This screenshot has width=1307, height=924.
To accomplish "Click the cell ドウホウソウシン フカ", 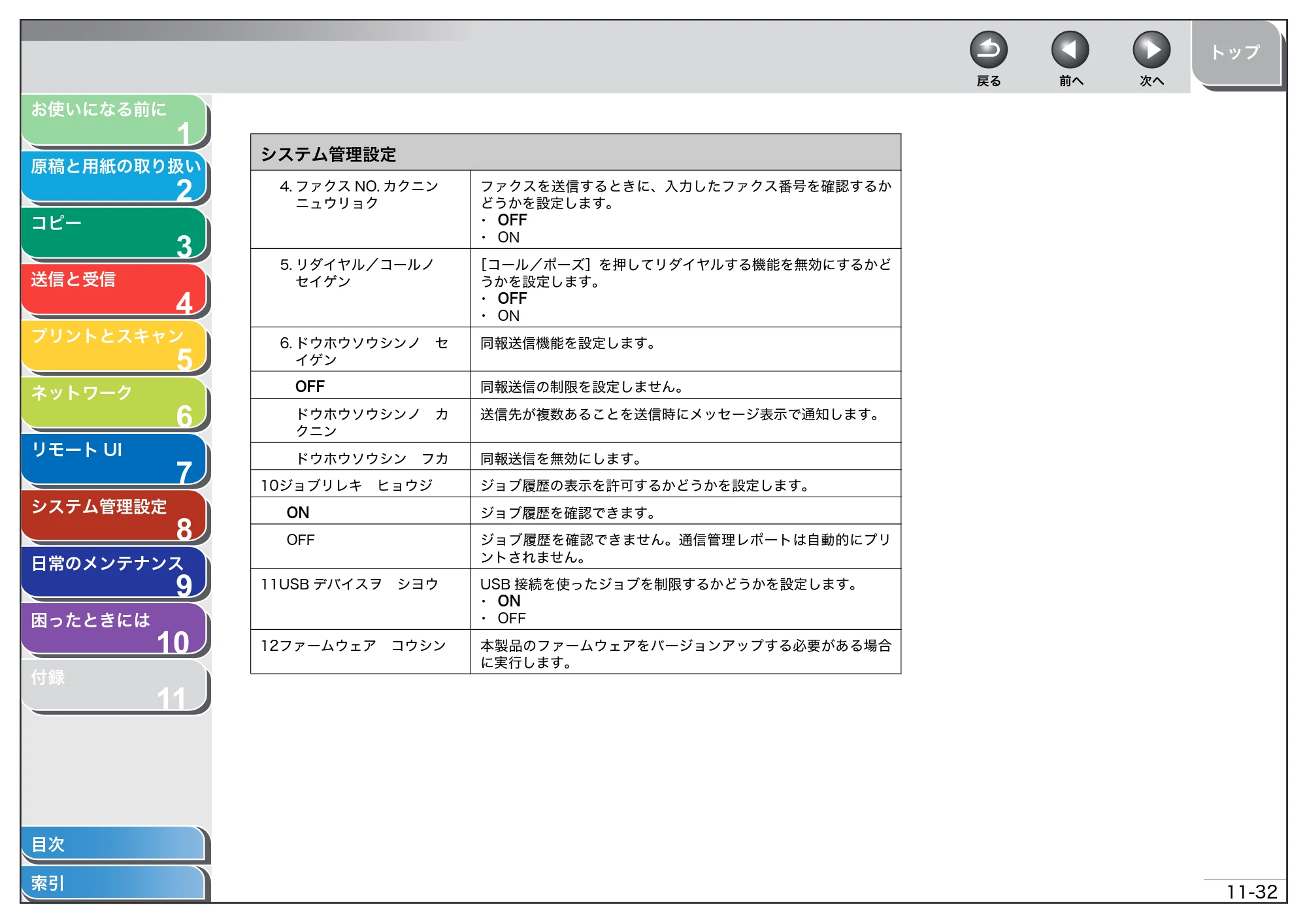I will (x=361, y=457).
